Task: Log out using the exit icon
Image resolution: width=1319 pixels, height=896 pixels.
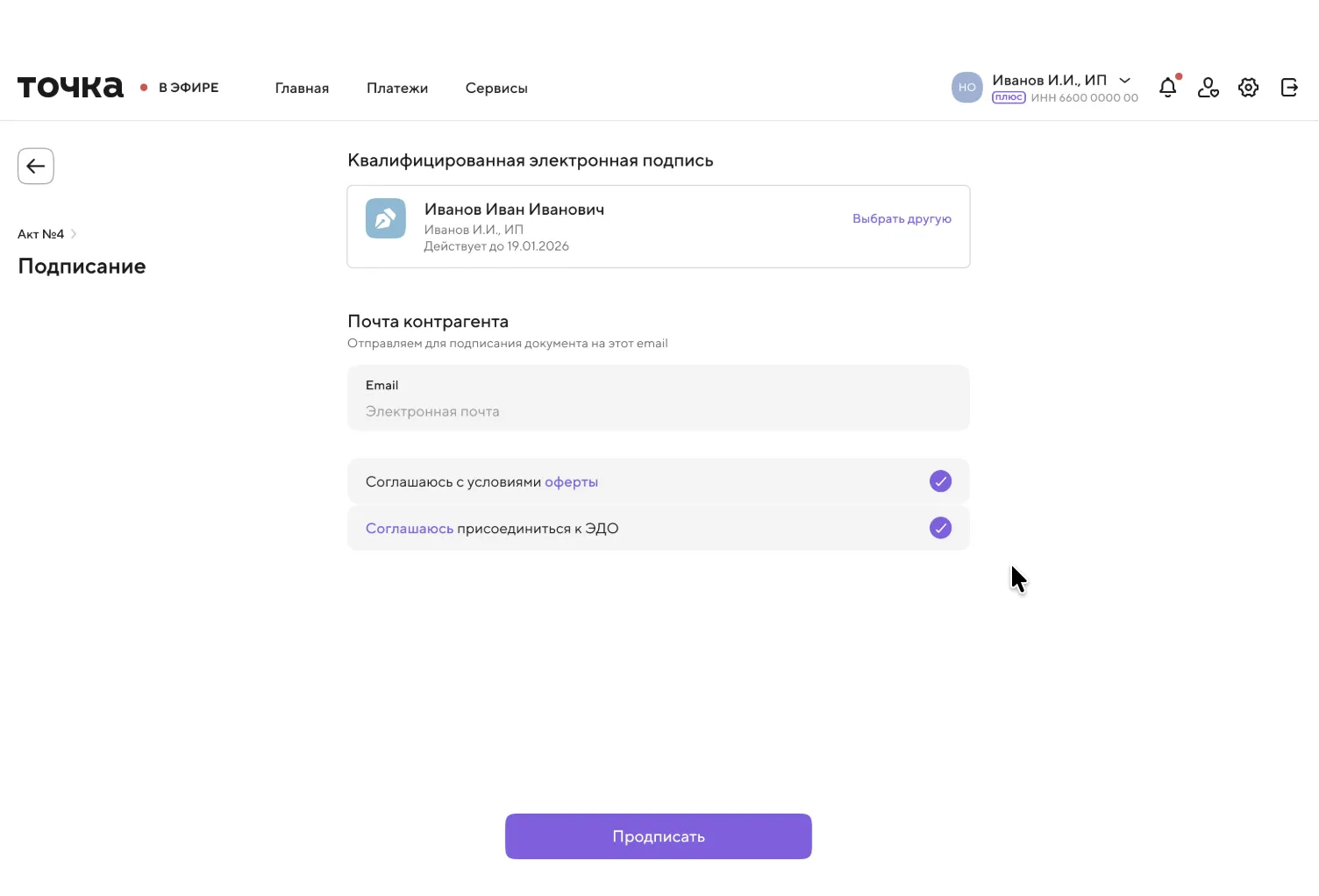Action: click(x=1289, y=88)
